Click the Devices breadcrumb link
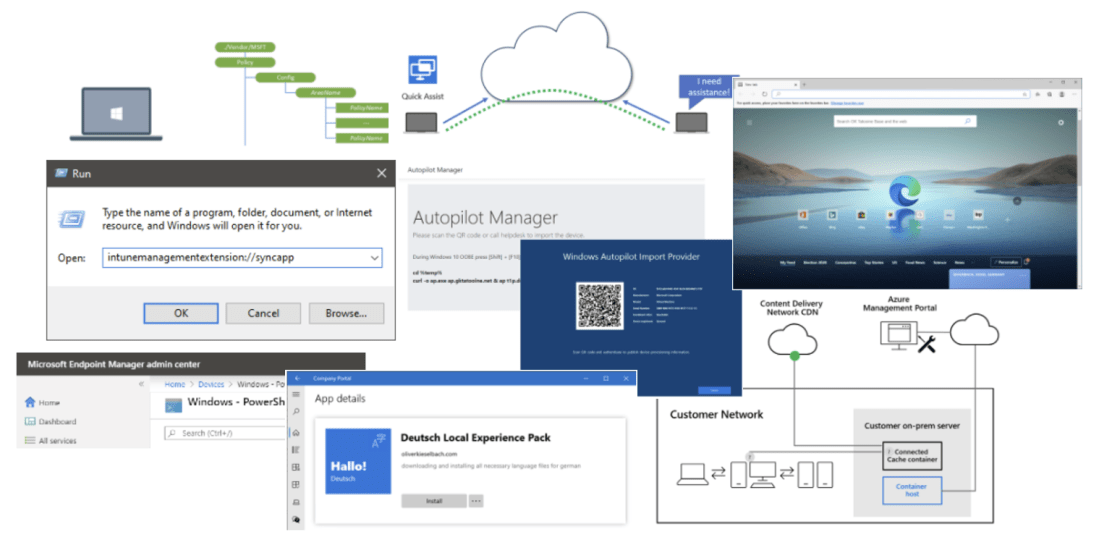 [210, 384]
